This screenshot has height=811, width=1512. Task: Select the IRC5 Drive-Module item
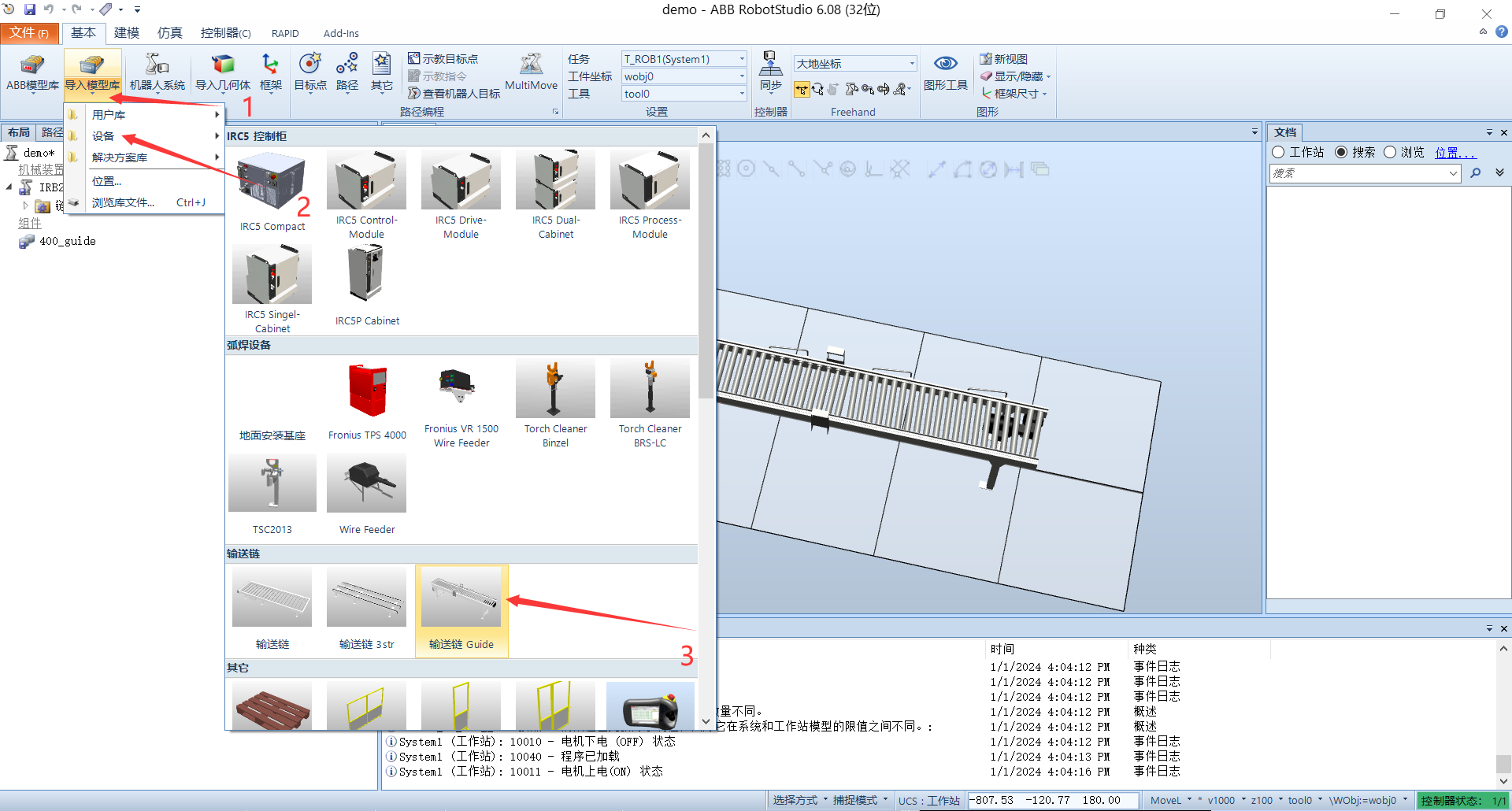(x=461, y=194)
